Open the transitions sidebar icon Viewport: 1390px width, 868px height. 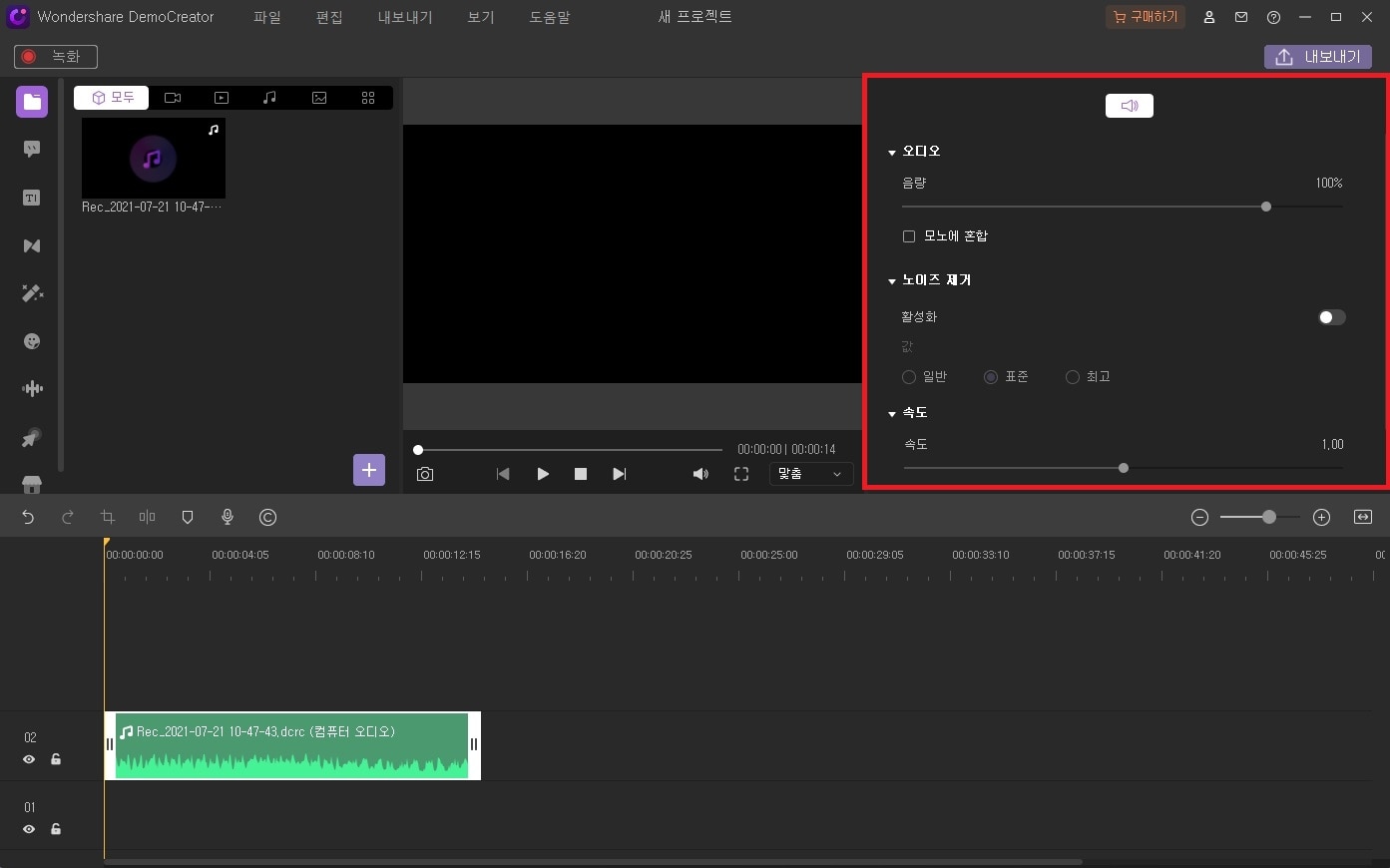(x=32, y=245)
